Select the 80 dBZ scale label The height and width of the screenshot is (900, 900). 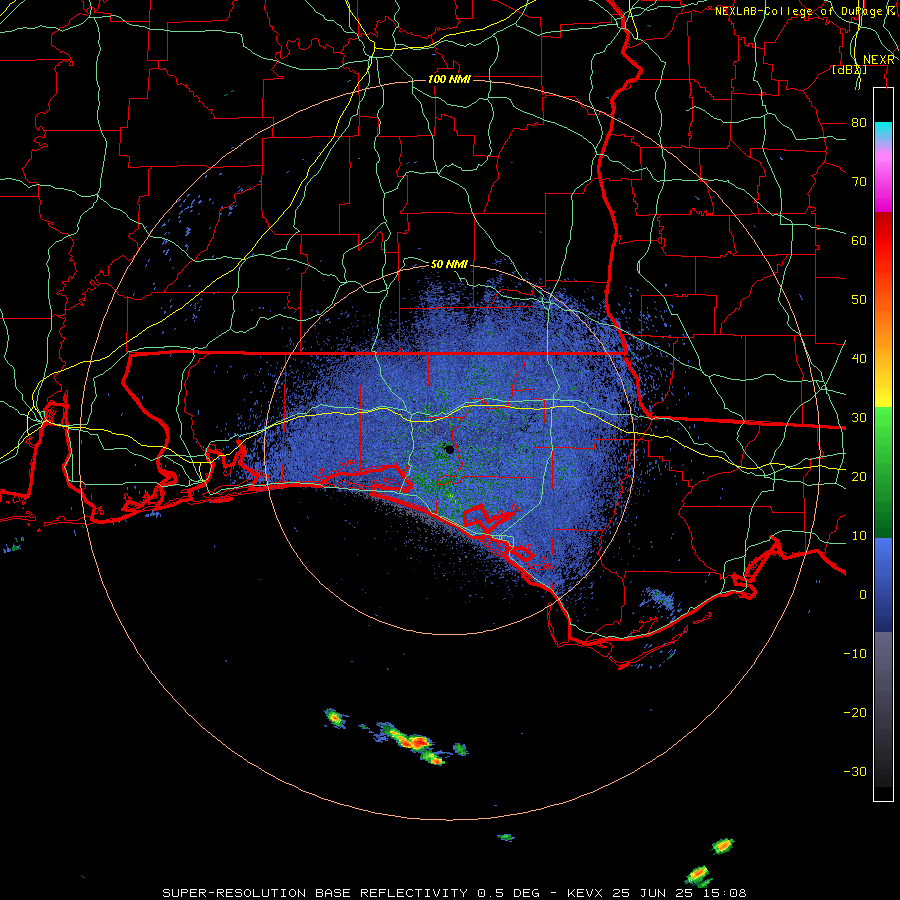[859, 123]
